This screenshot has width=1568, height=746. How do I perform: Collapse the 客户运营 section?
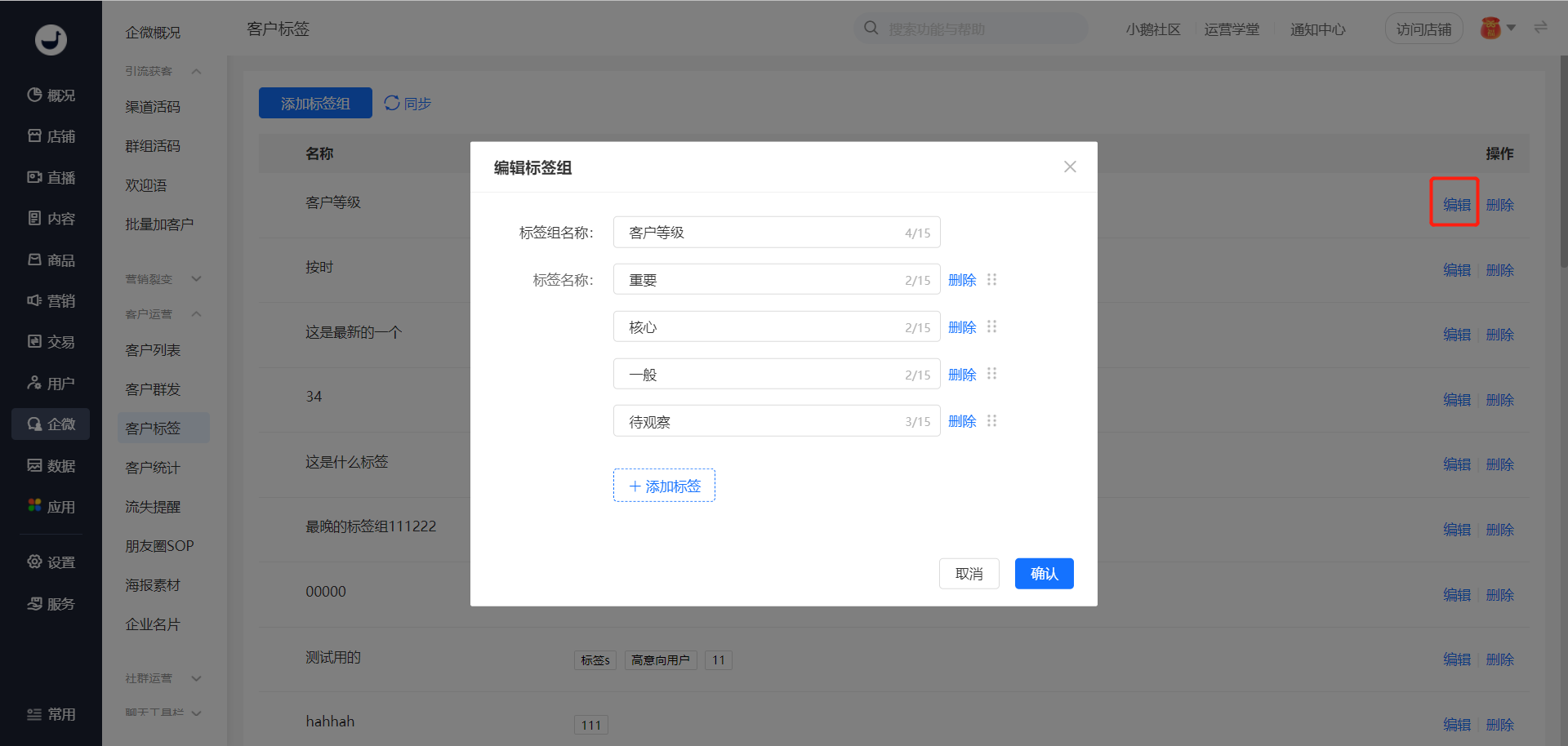click(197, 313)
